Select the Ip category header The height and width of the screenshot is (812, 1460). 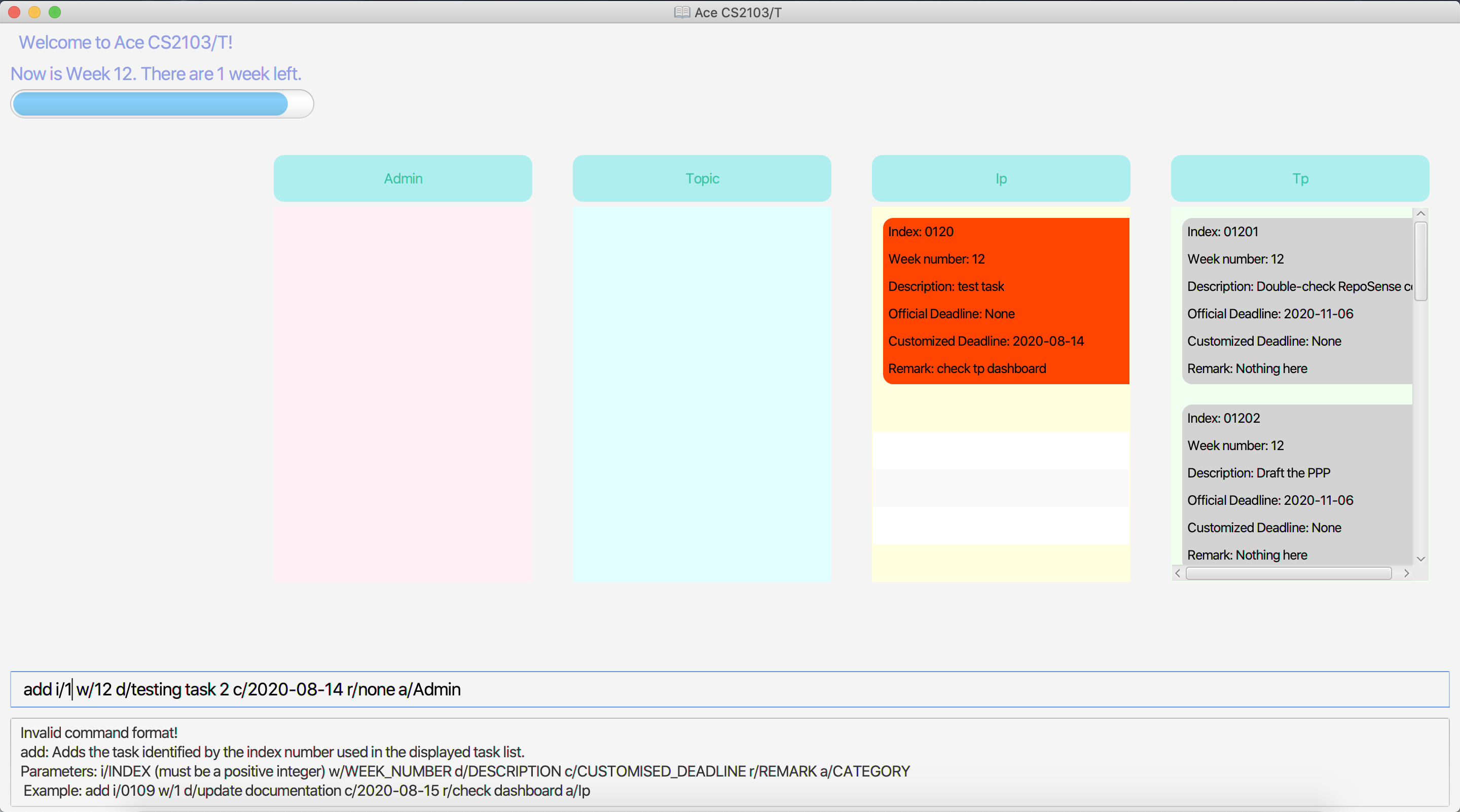point(1001,178)
